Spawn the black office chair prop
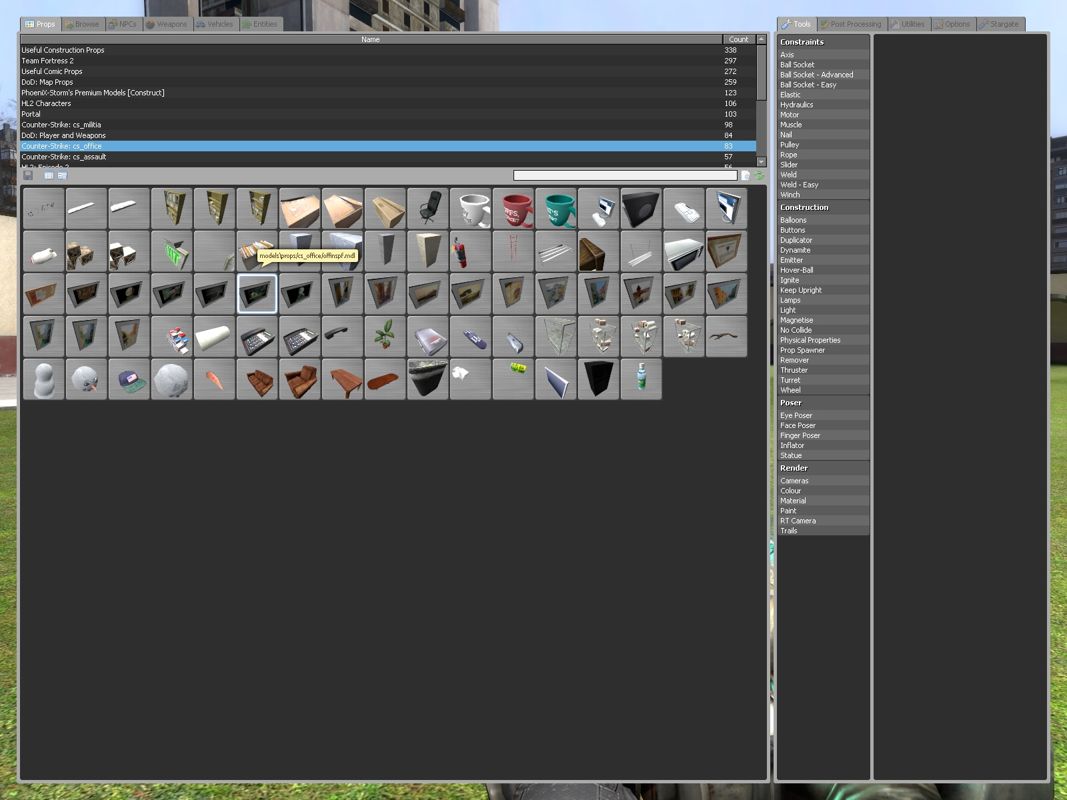 pos(428,208)
